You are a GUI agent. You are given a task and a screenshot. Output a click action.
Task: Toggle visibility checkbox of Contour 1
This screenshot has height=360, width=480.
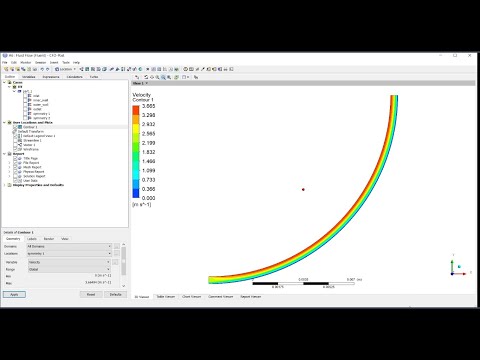point(15,127)
